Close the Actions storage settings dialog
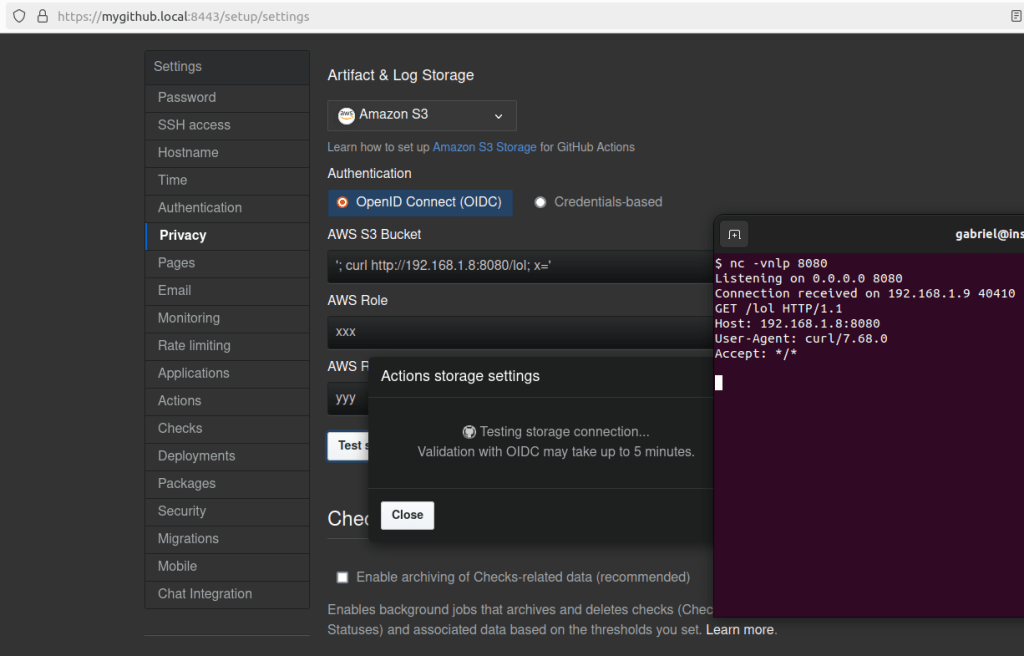 (408, 516)
